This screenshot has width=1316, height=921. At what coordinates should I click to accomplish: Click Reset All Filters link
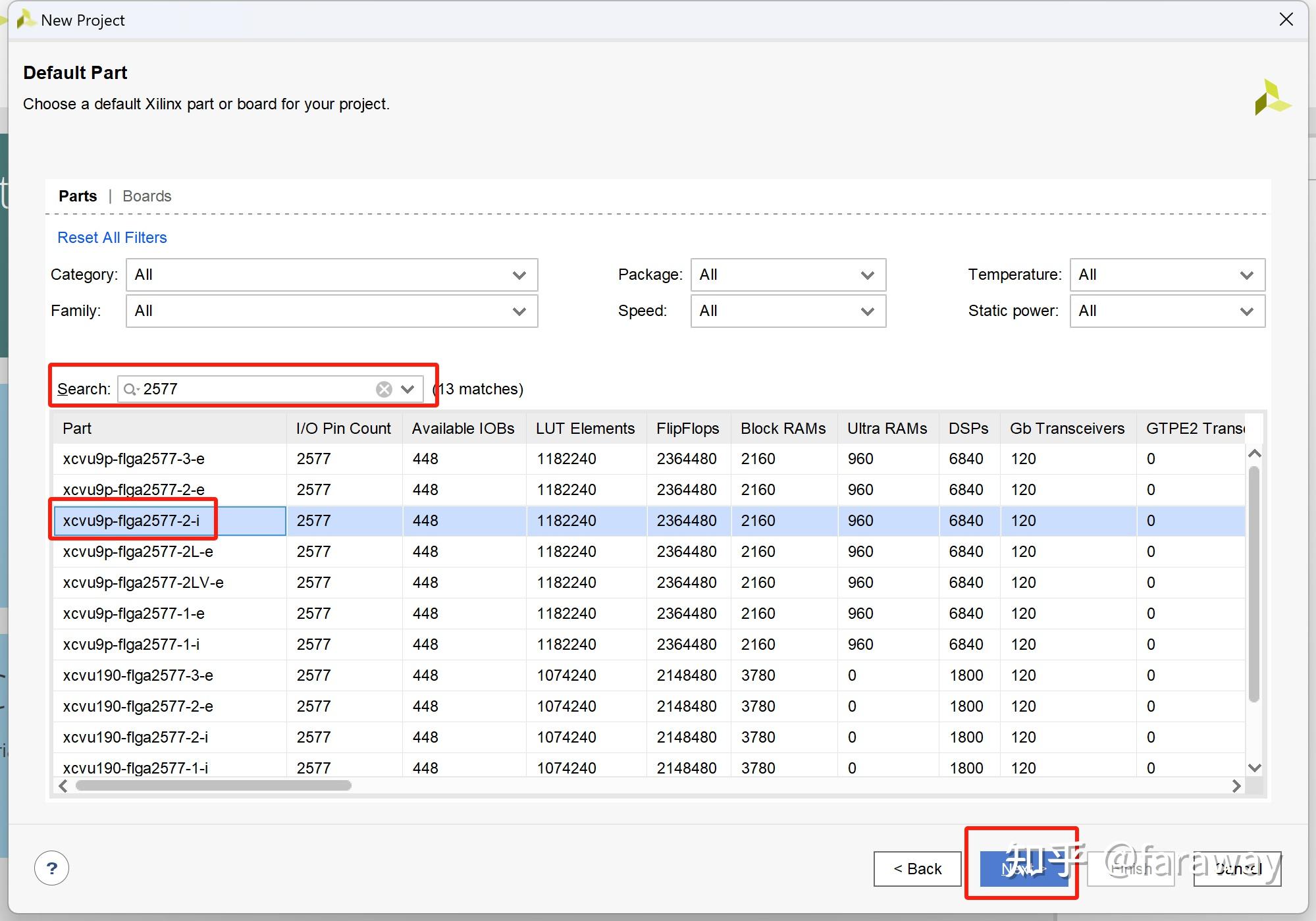click(x=112, y=238)
